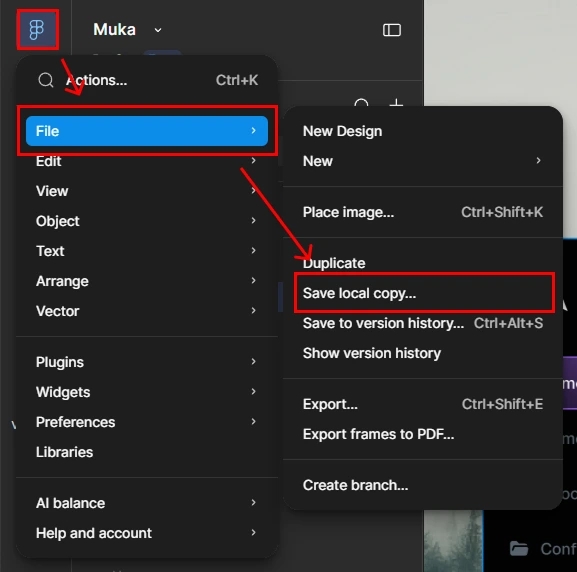577x572 pixels.
Task: Open the AI balance submenu
Action: click(x=147, y=503)
